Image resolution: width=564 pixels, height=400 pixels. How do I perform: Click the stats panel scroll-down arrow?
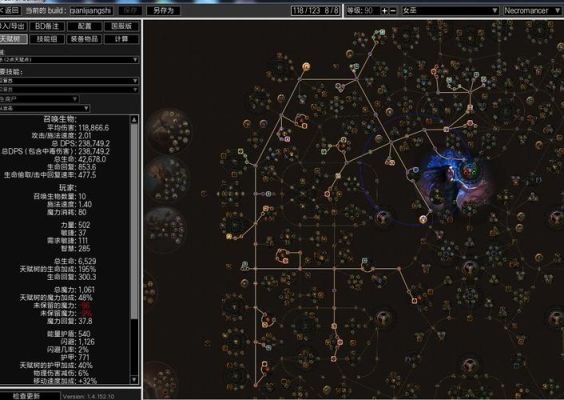134,379
